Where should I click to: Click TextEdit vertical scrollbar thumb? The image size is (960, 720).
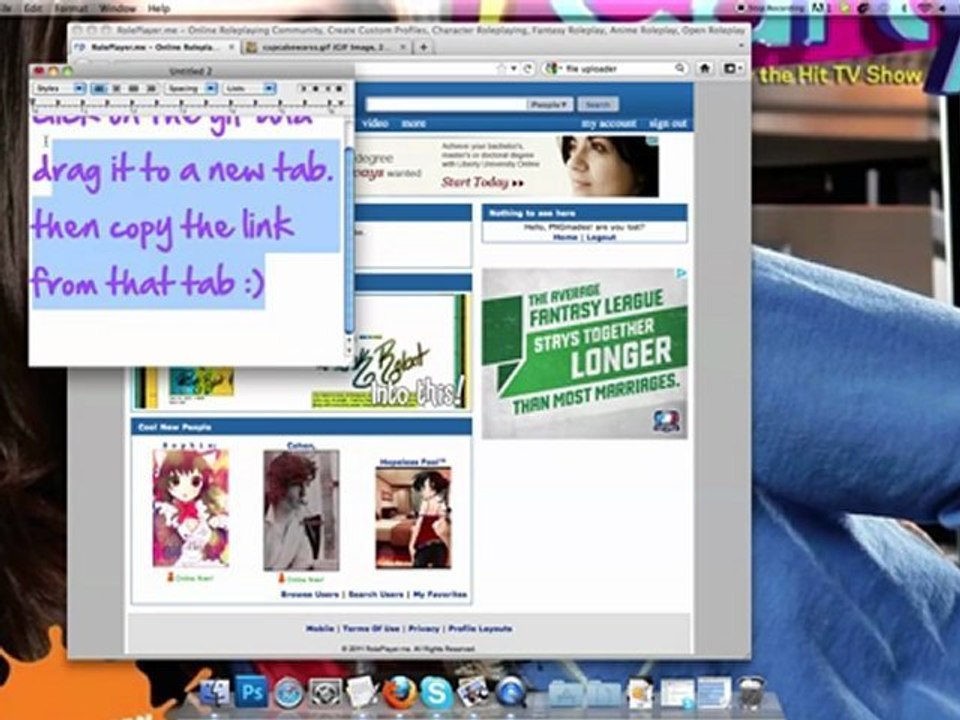tap(349, 239)
